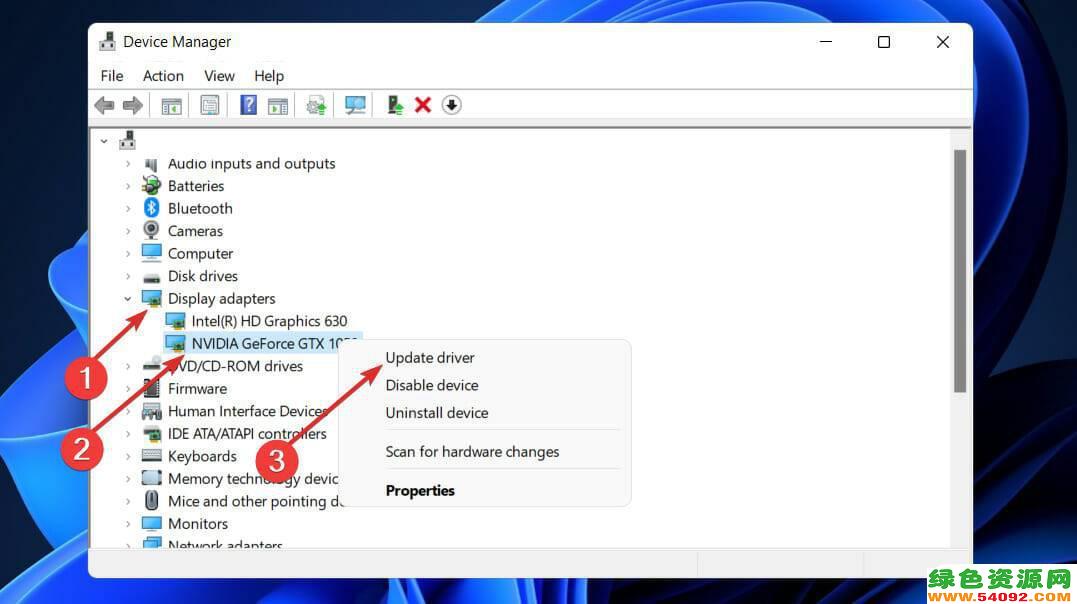Screen dimensions: 1077x604
Task: Toggle the console tree pane icon
Action: (171, 106)
